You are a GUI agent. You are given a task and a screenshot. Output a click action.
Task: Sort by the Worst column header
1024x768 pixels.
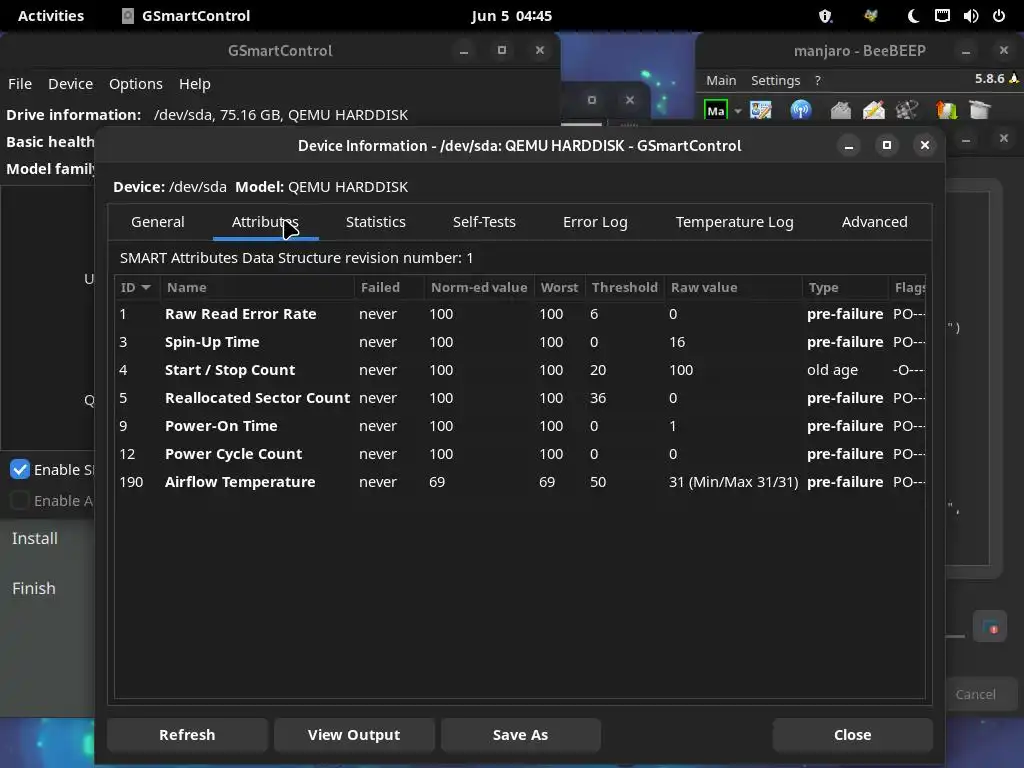pyautogui.click(x=560, y=287)
